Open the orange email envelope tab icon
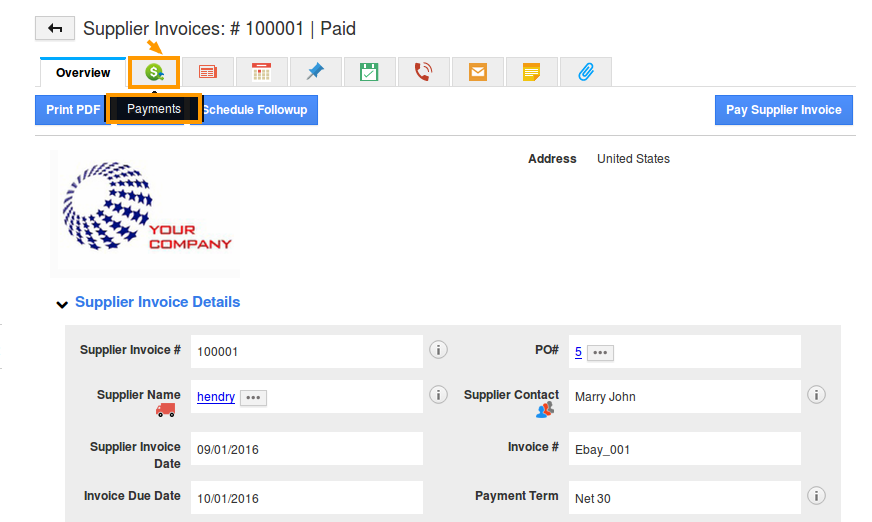Screen dimensions: 872x522 (x=478, y=72)
